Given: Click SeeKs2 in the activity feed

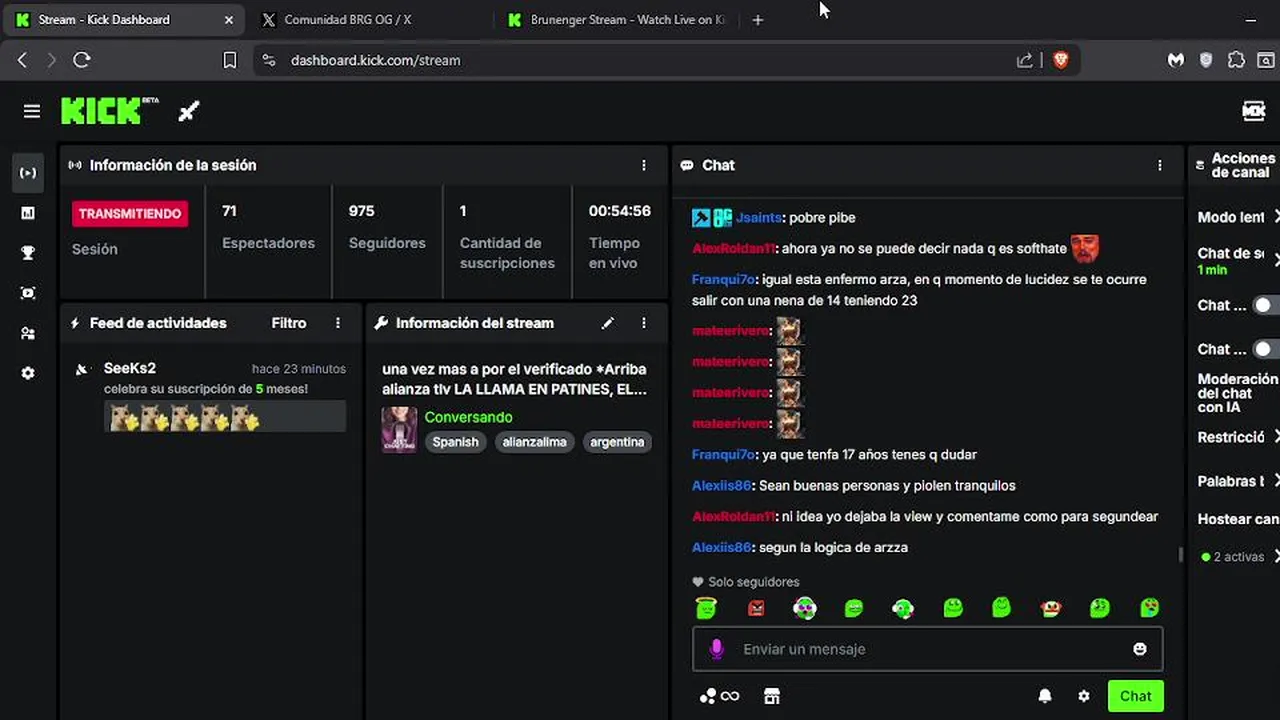Looking at the screenshot, I should tap(130, 368).
